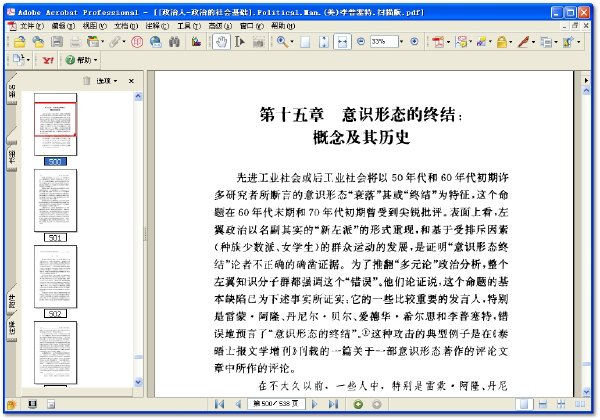Click the Open folder icon
The width and height of the screenshot is (600, 420).
[x=19, y=42]
